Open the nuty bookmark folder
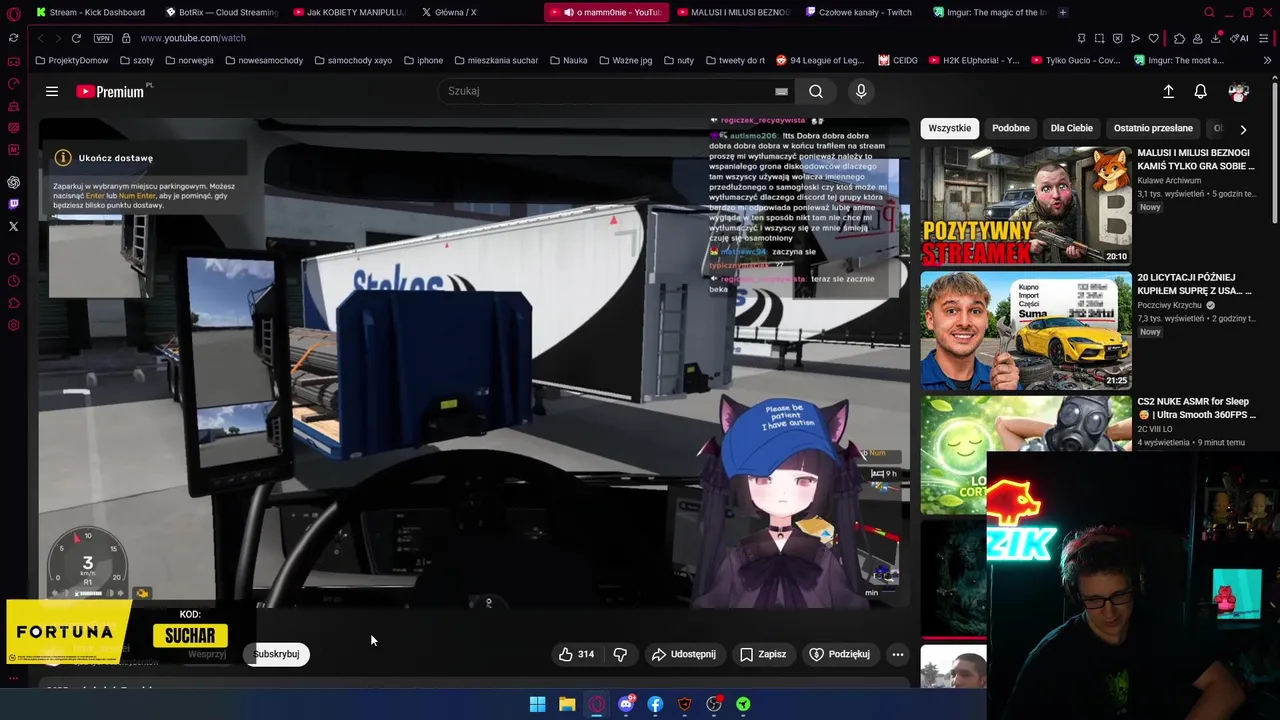This screenshot has height=720, width=1280. (678, 60)
